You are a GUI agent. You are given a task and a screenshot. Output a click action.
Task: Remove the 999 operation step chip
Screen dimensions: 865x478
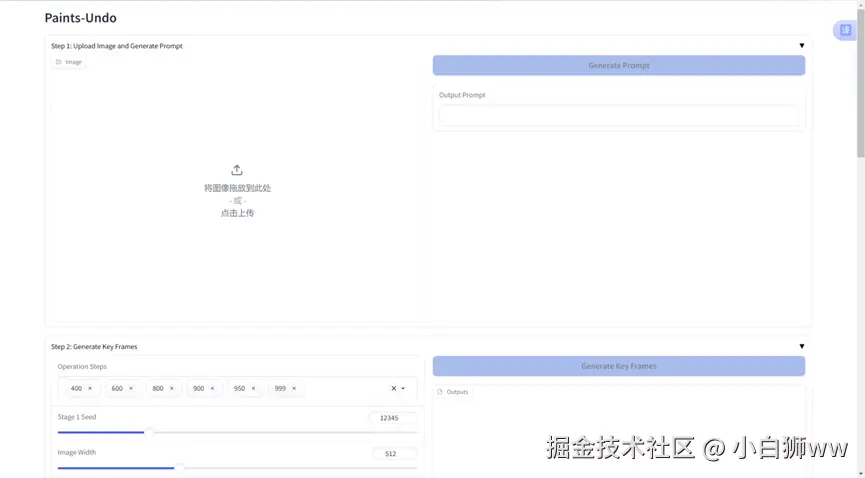[294, 389]
